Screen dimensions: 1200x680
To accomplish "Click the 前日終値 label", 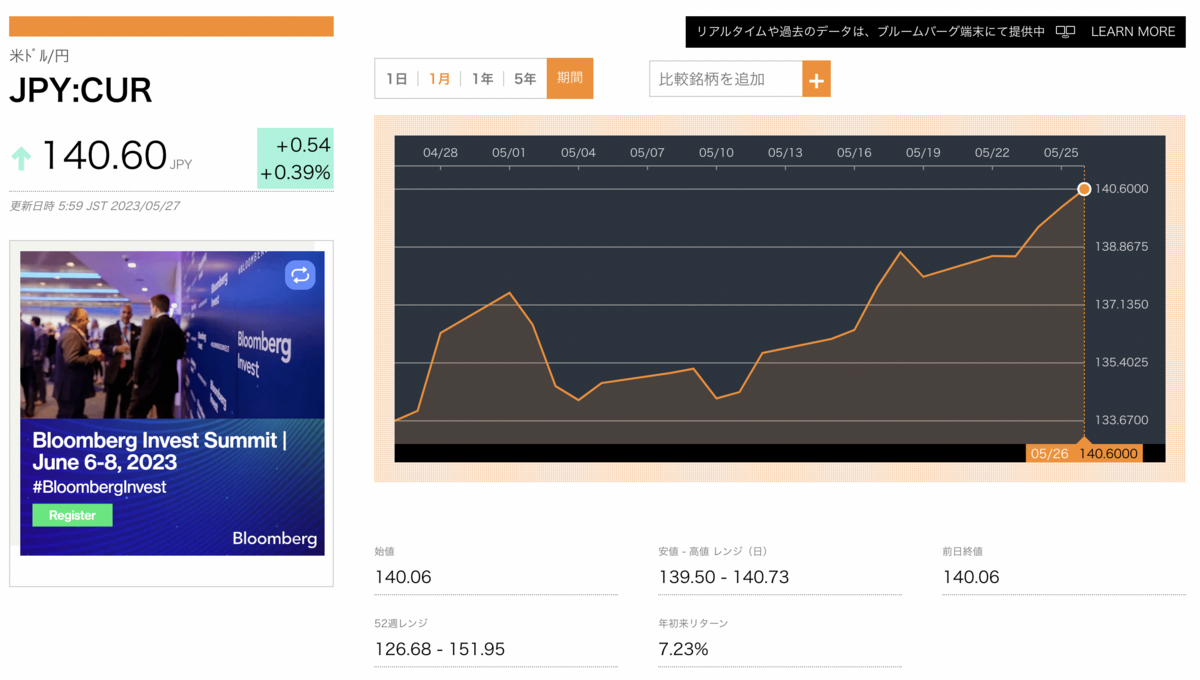I will (963, 551).
